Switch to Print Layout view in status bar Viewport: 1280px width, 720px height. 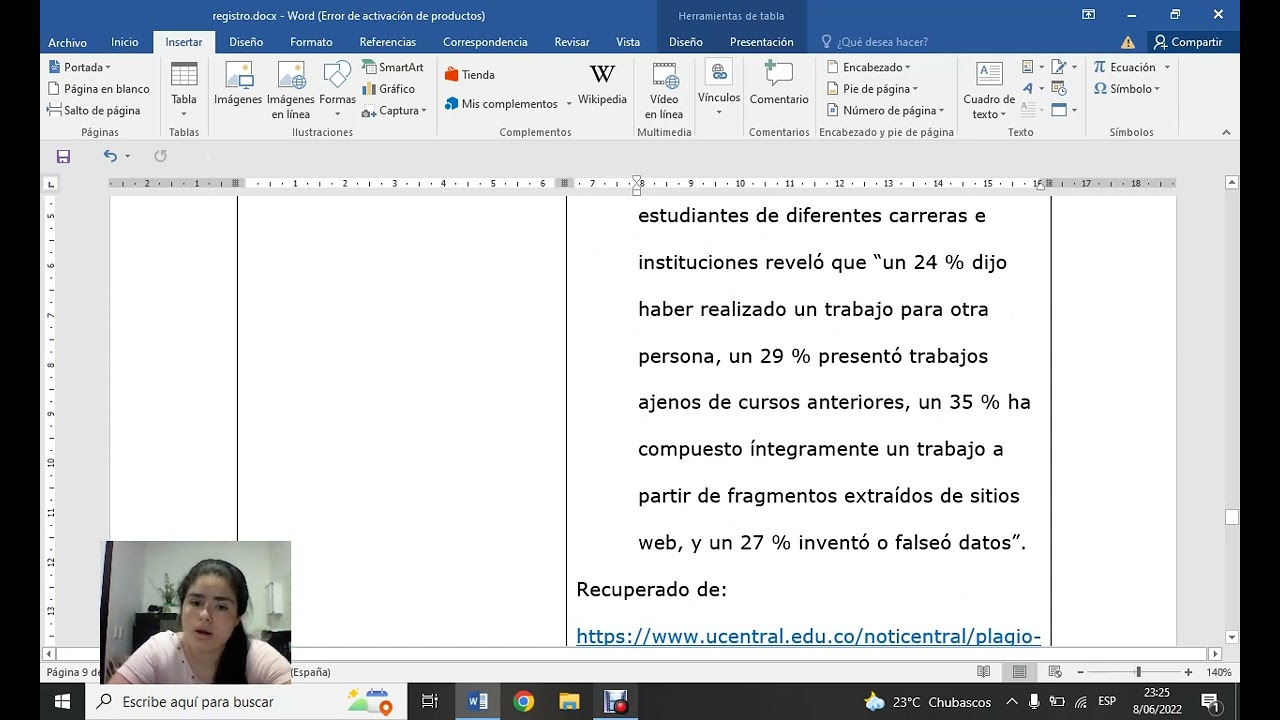(x=1019, y=672)
